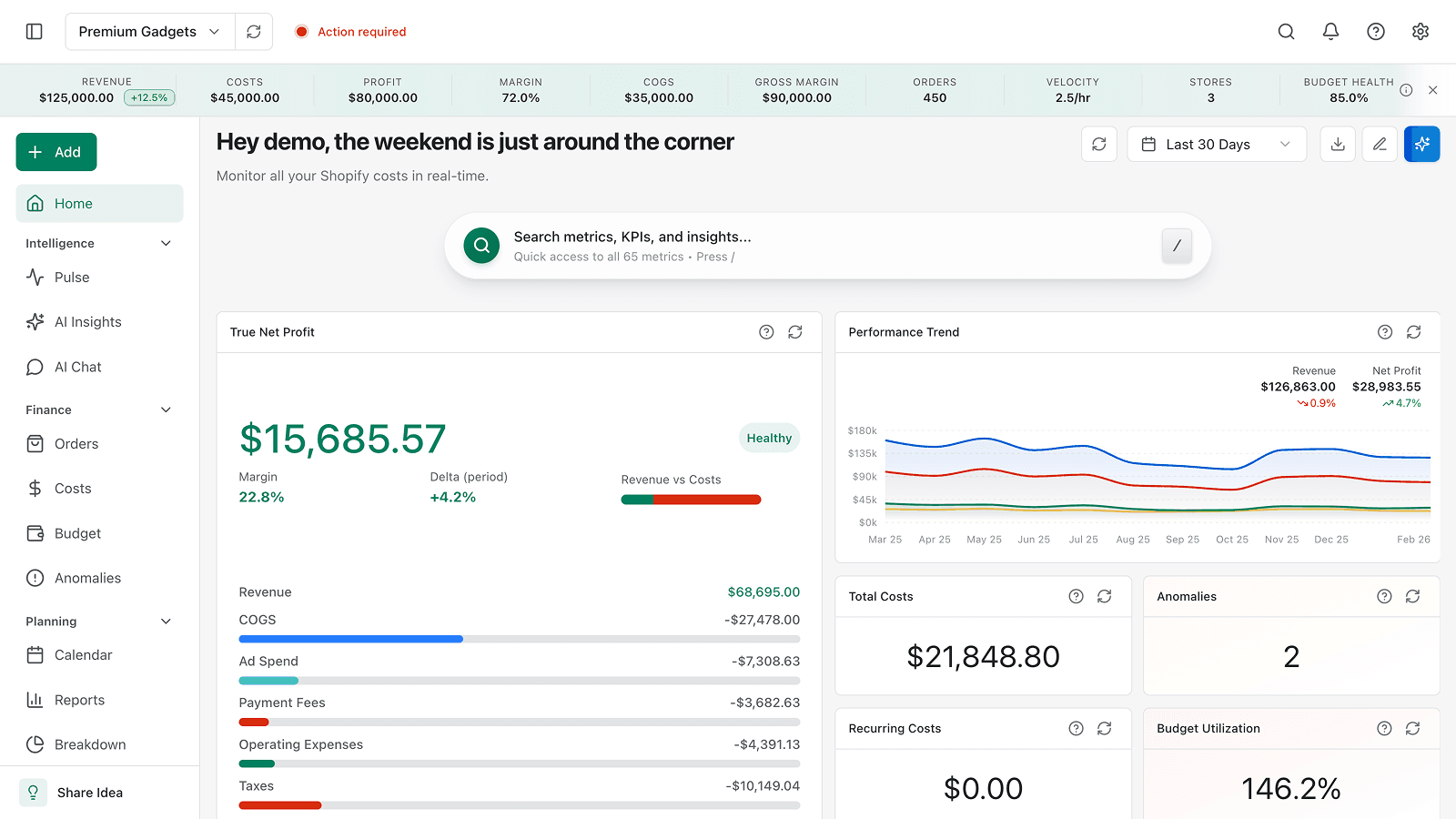
Task: Refresh the True Net Profit card
Action: pos(795,332)
